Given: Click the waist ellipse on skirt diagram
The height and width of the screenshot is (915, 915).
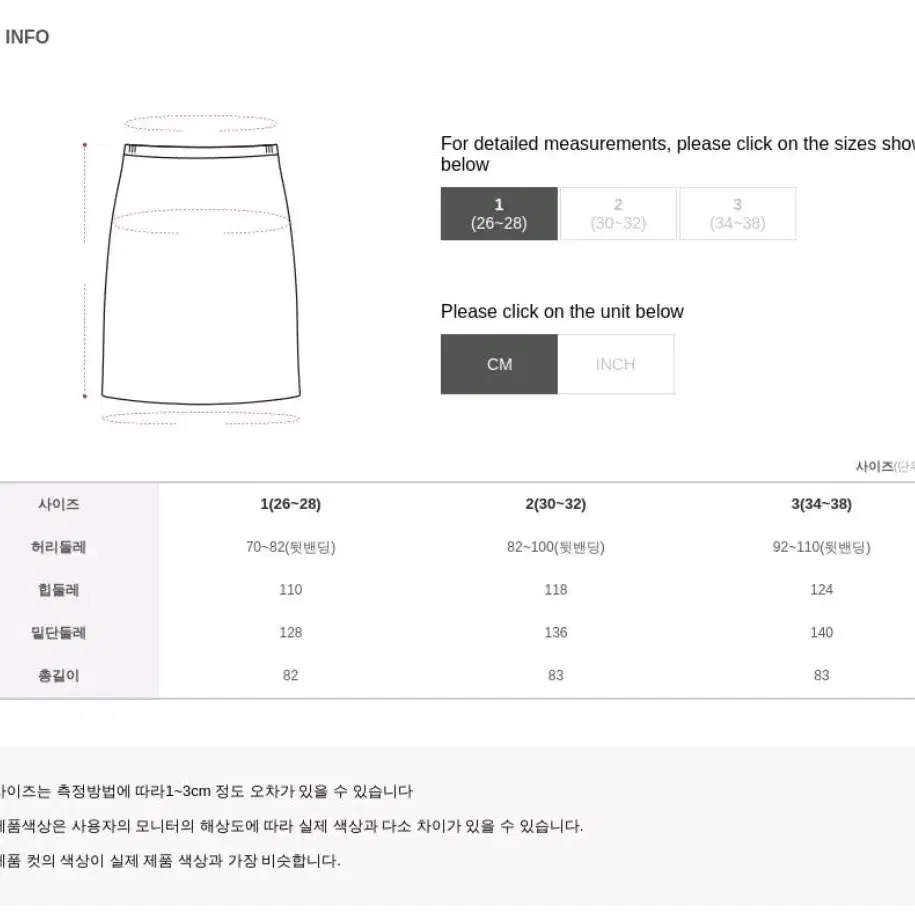Looking at the screenshot, I should (200, 123).
